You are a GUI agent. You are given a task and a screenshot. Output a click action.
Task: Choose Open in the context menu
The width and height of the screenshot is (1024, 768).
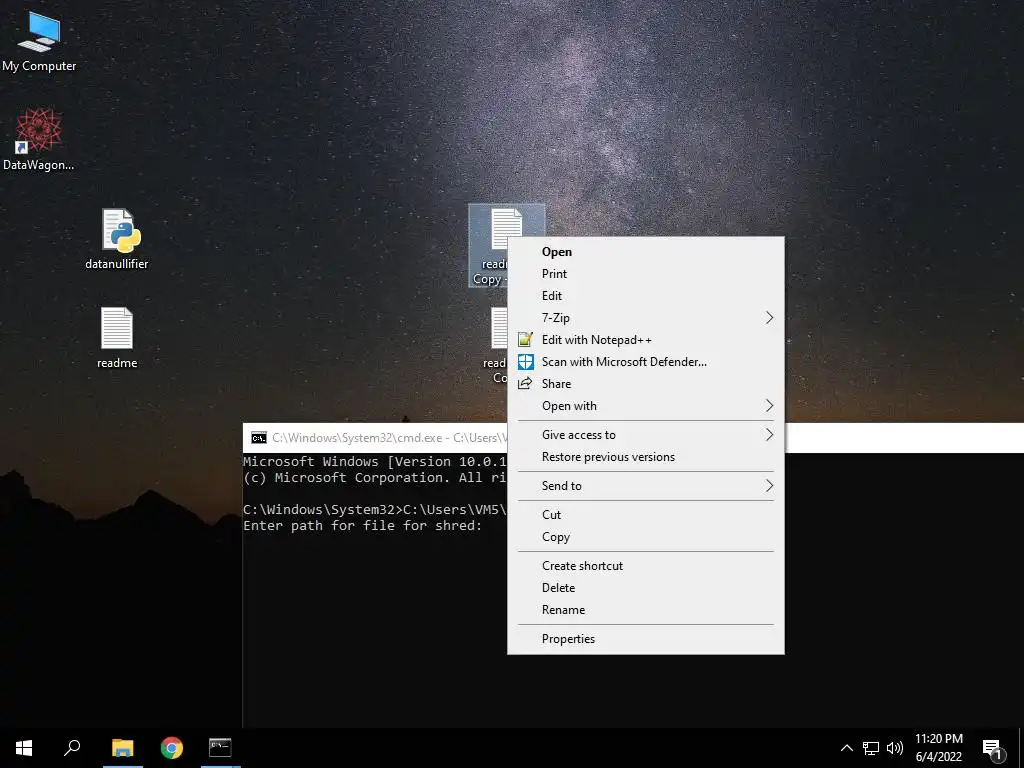pos(646,252)
